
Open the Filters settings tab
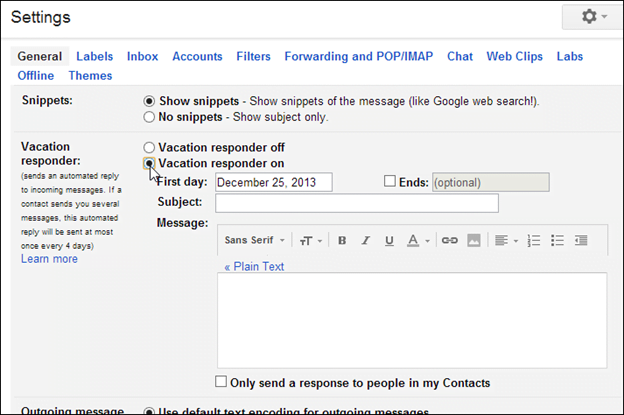[254, 57]
